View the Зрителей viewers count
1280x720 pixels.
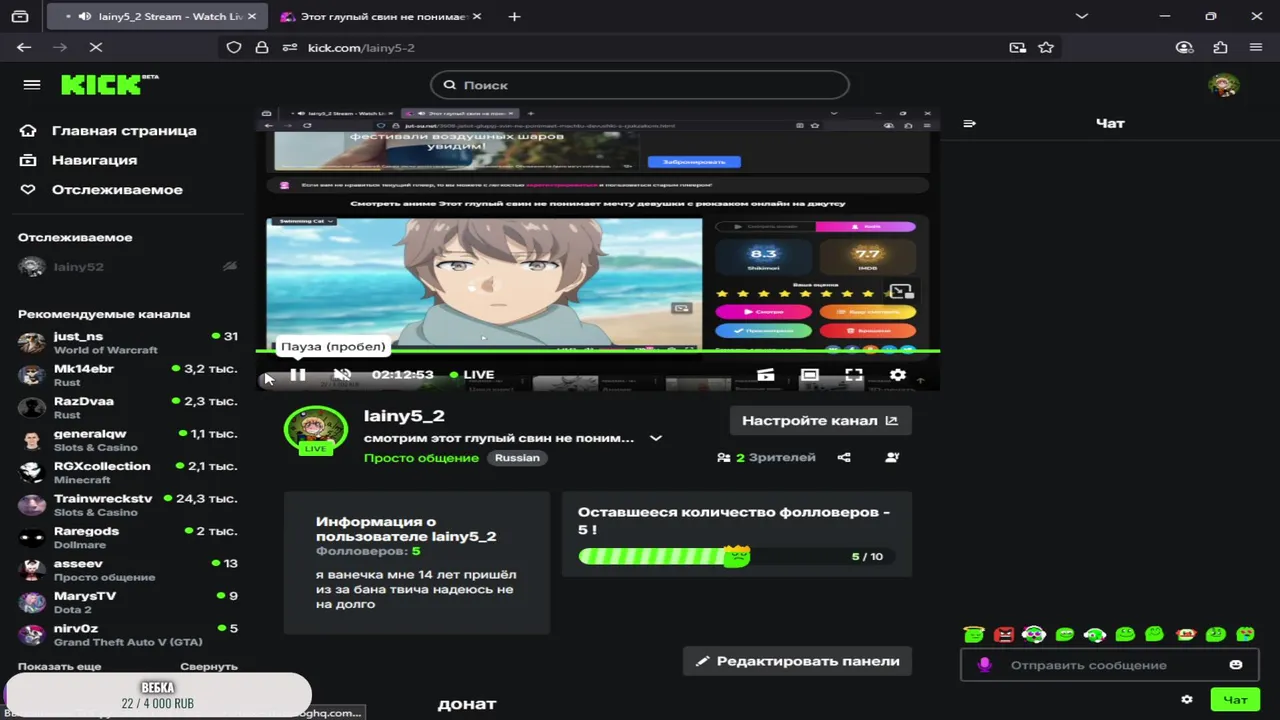tap(766, 457)
